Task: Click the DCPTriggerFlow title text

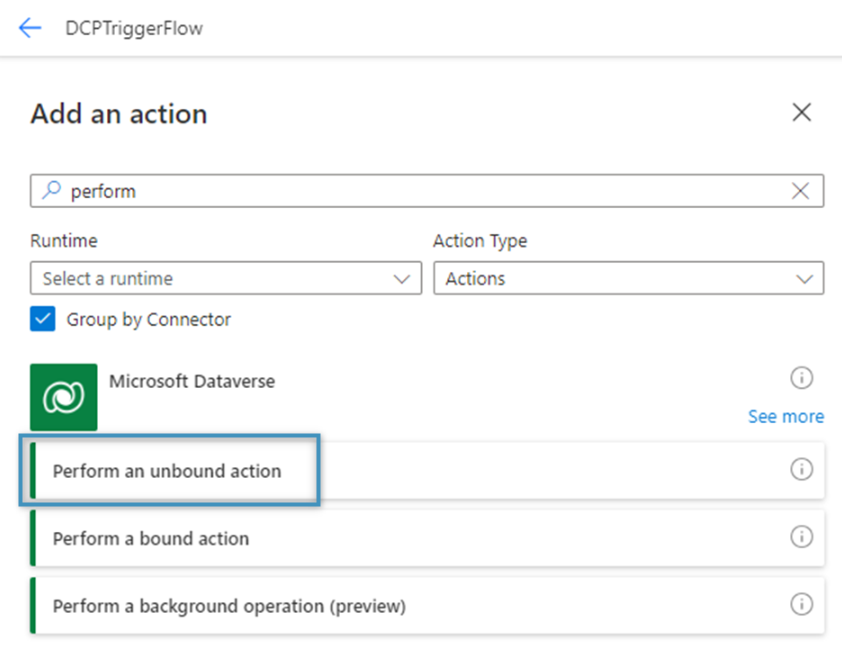Action: [x=134, y=28]
